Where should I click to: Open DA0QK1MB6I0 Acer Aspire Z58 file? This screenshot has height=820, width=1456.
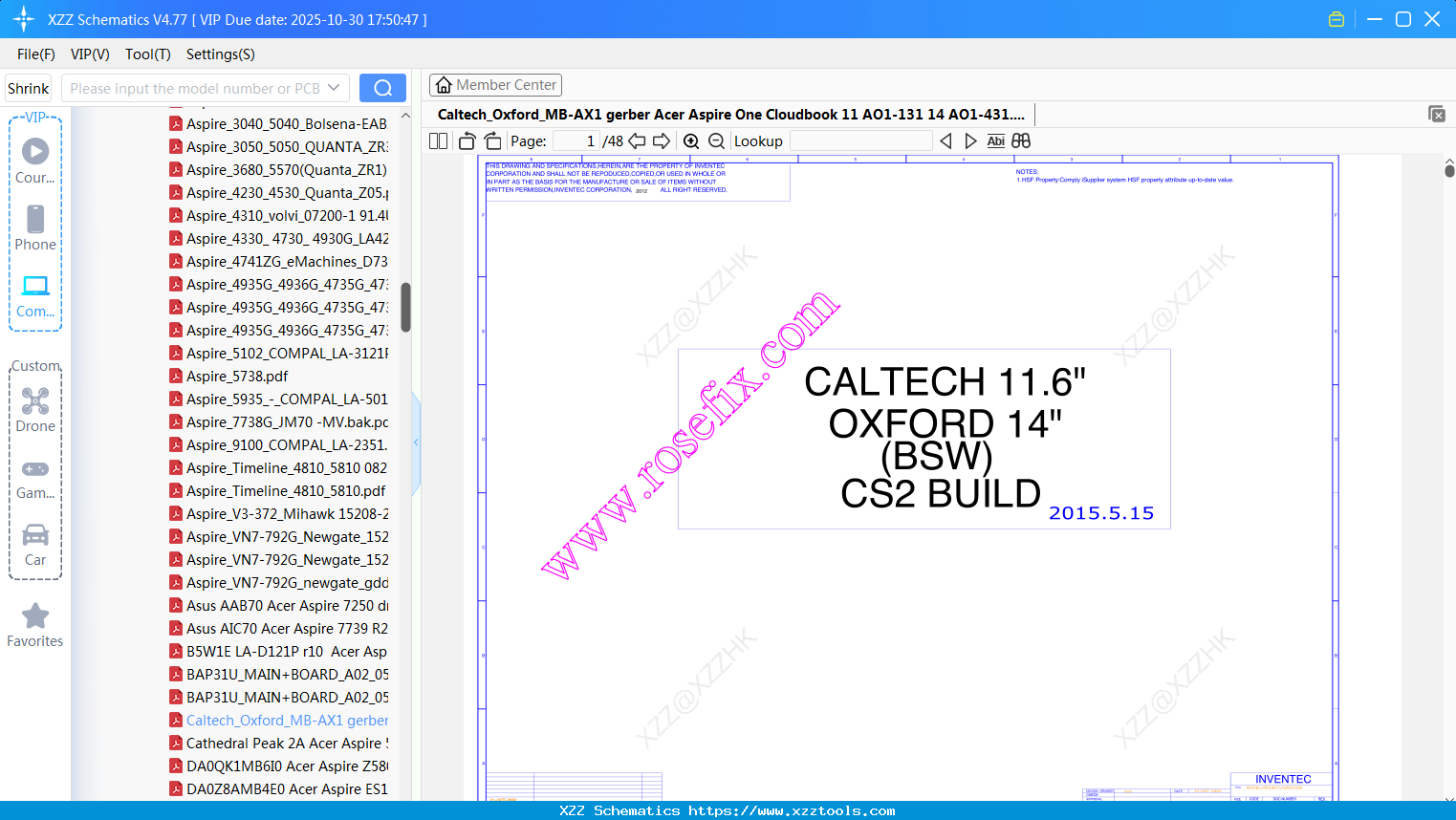pyautogui.click(x=278, y=766)
